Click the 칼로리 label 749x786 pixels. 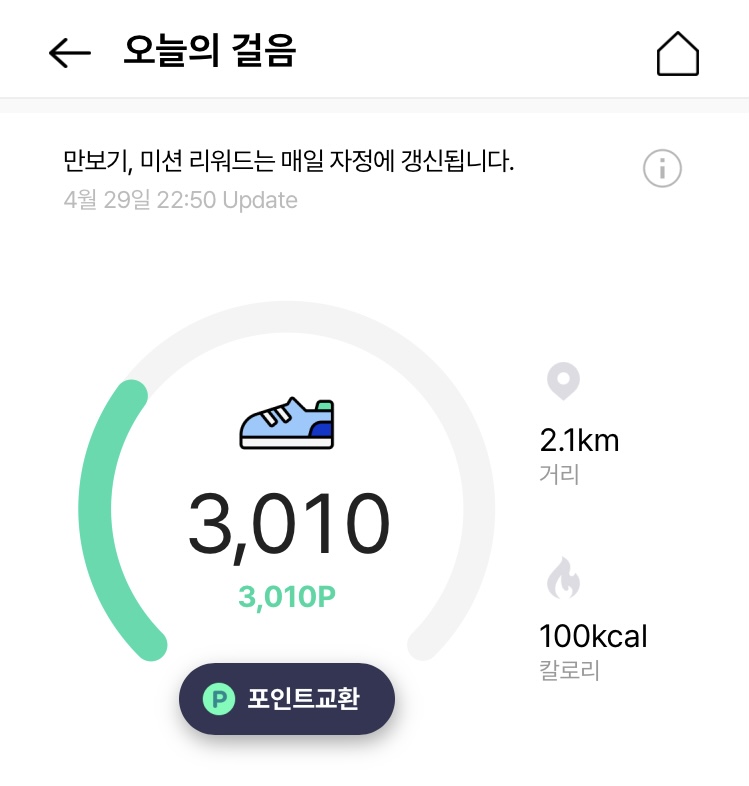569,669
